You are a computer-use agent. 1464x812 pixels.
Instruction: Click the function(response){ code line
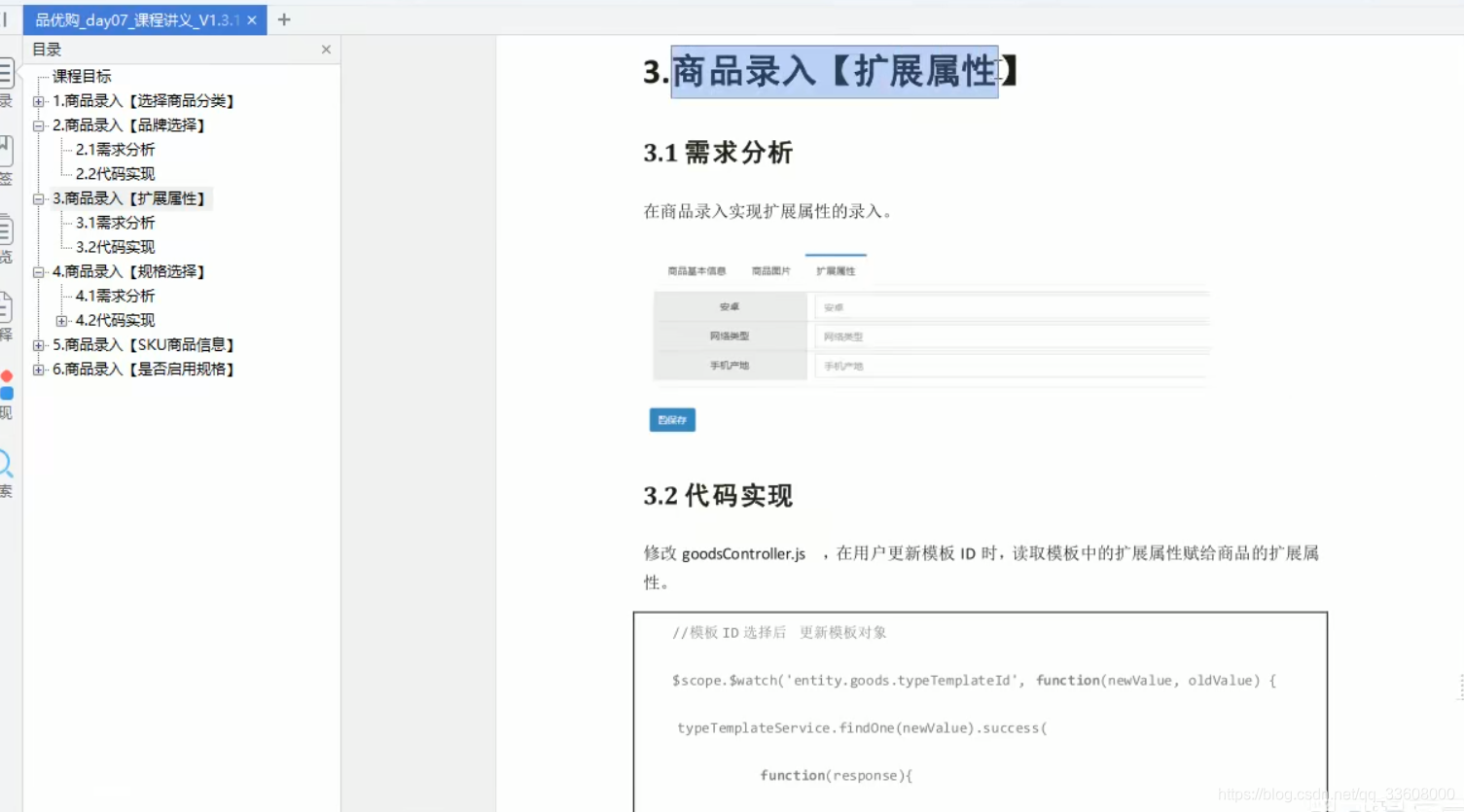tap(836, 776)
